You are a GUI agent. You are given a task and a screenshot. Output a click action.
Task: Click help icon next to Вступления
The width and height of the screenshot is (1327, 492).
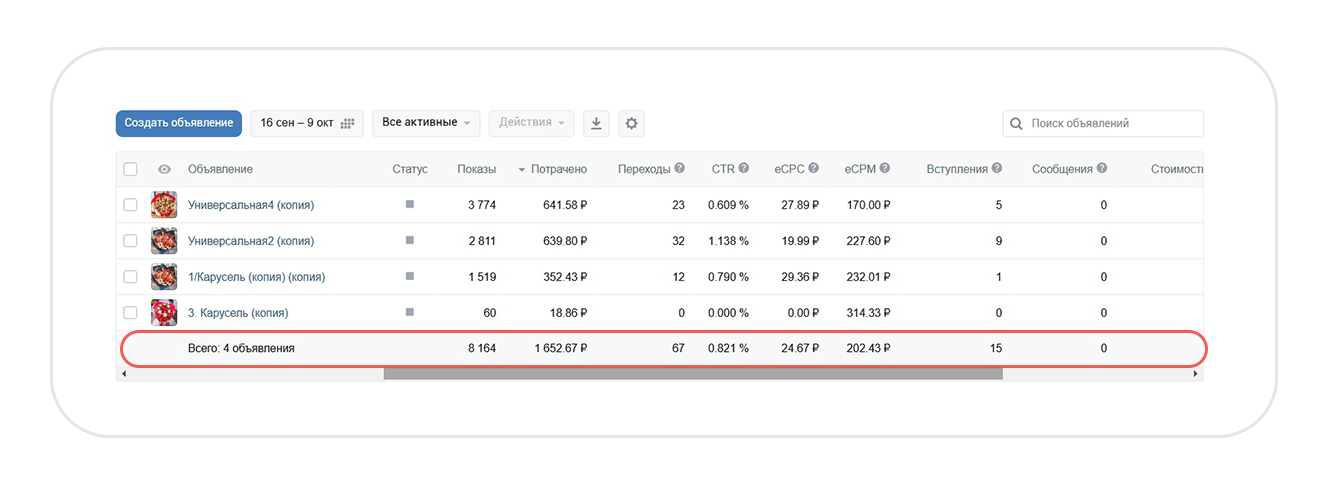point(997,169)
